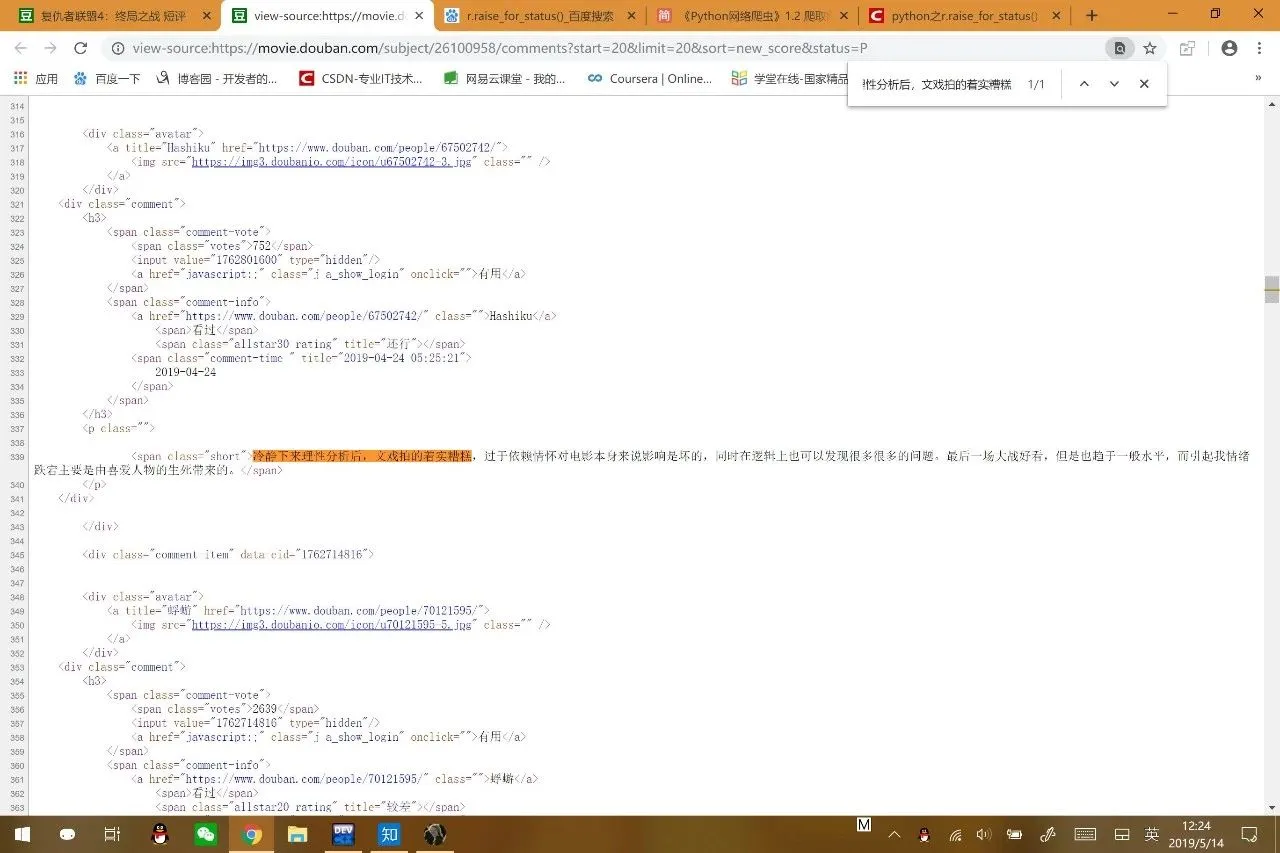Click the address bar URL
Image resolution: width=1280 pixels, height=853 pixels.
pos(500,48)
